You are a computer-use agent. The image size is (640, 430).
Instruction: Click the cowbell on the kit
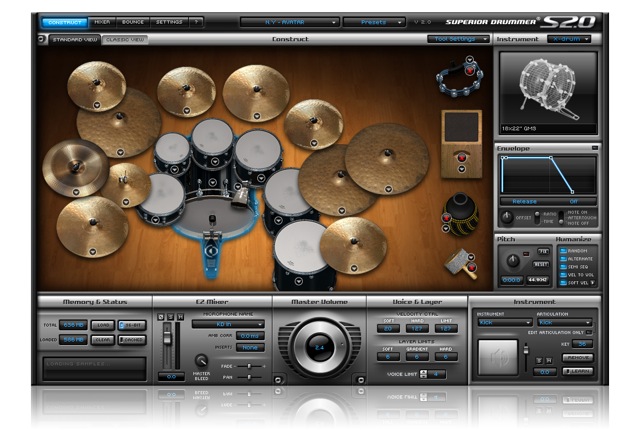click(240, 197)
